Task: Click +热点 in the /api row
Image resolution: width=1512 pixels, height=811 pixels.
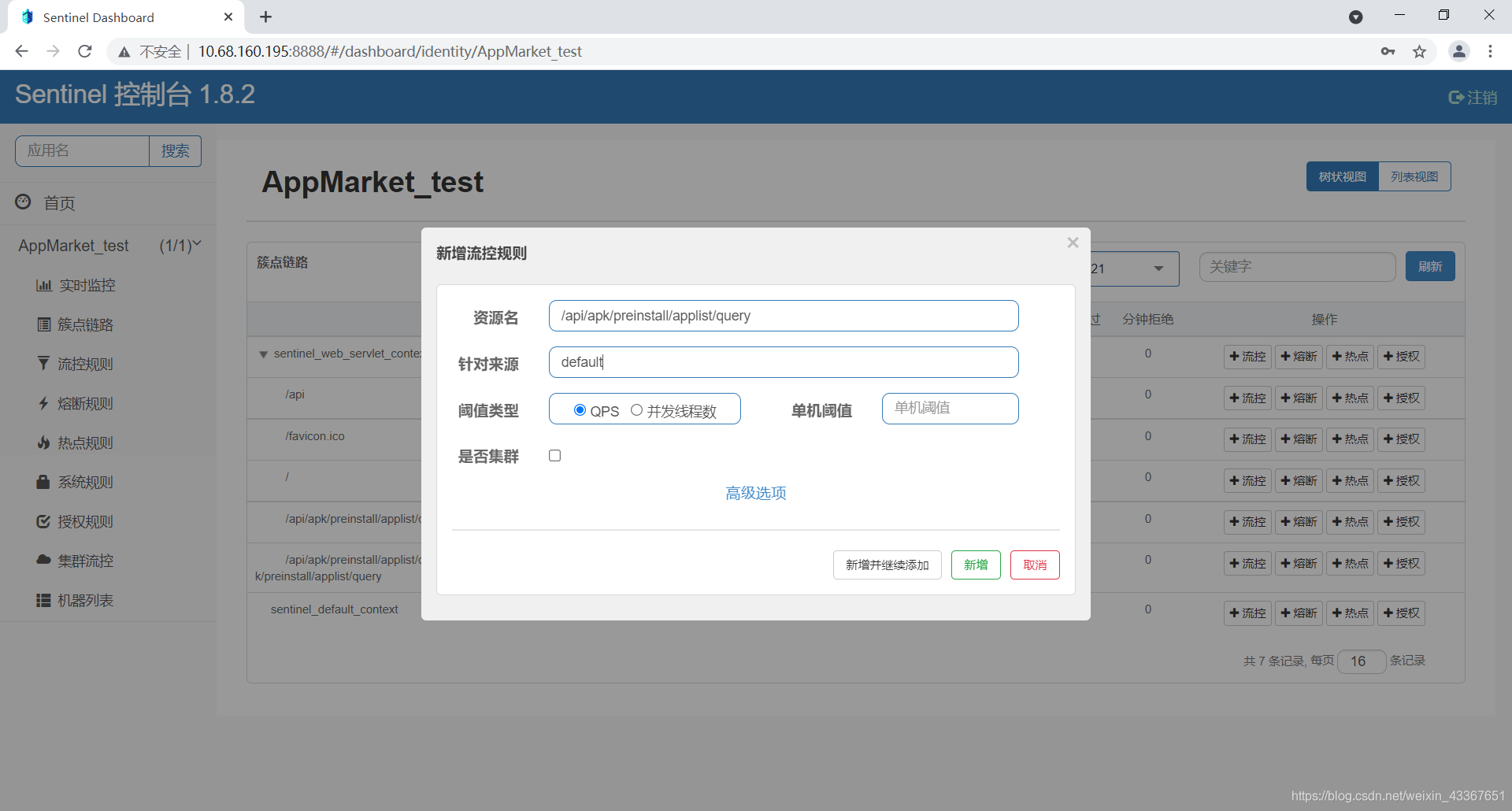Action: [x=1350, y=398]
